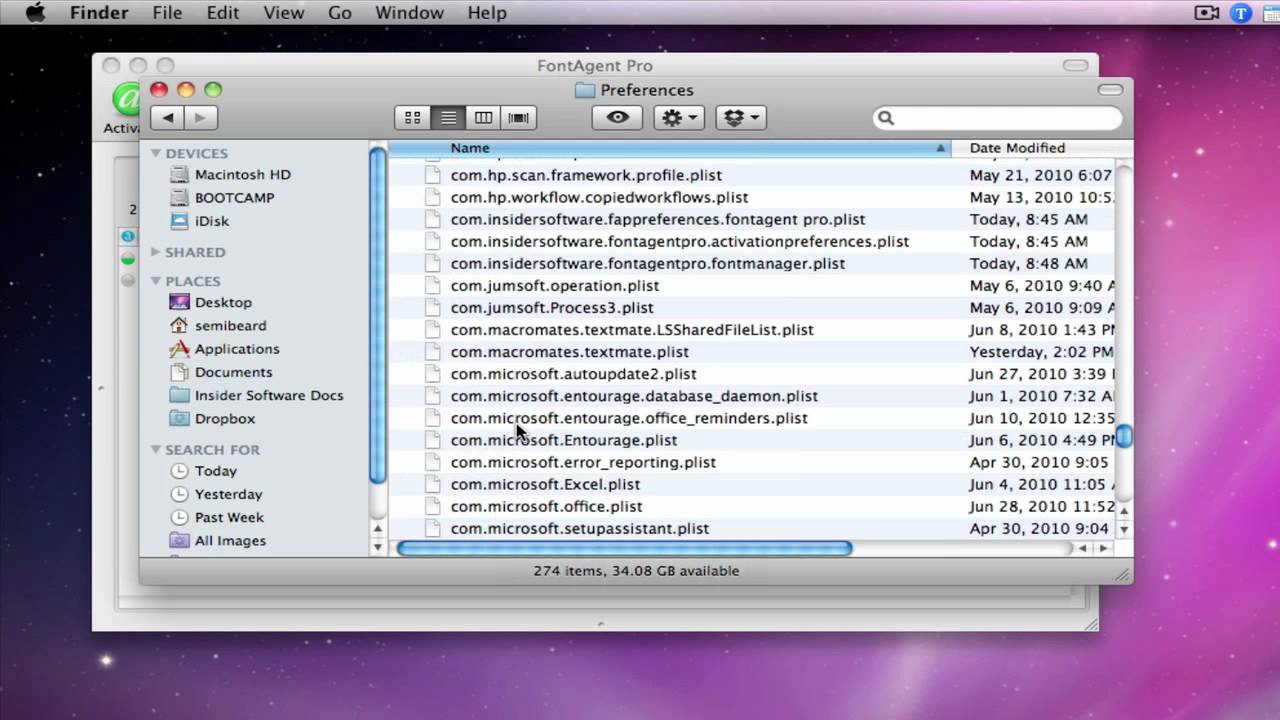This screenshot has height=720, width=1280.
Task: Open the Action gear menu
Action: 680,118
